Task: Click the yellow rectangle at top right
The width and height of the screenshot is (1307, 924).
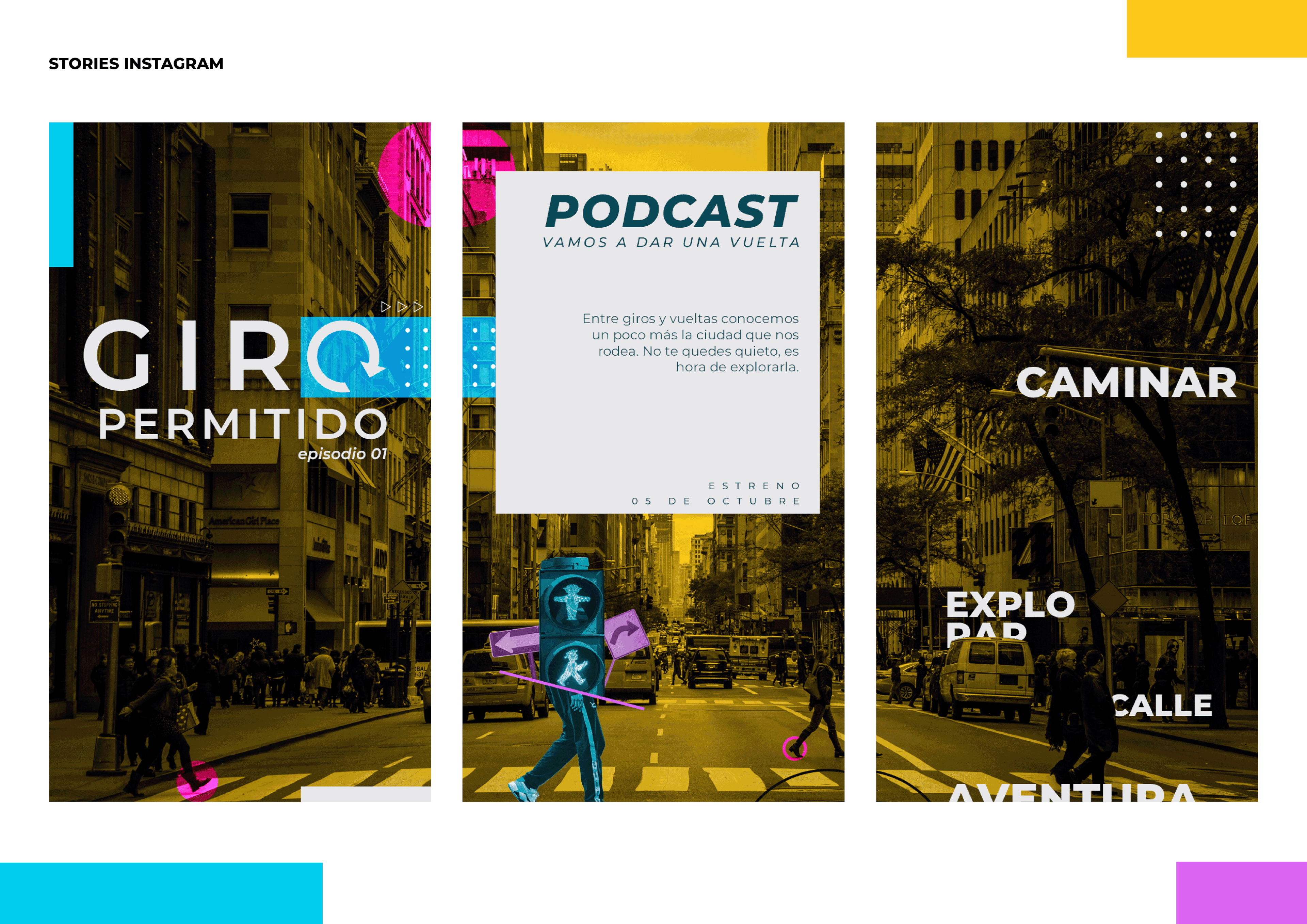Action: [x=1216, y=29]
